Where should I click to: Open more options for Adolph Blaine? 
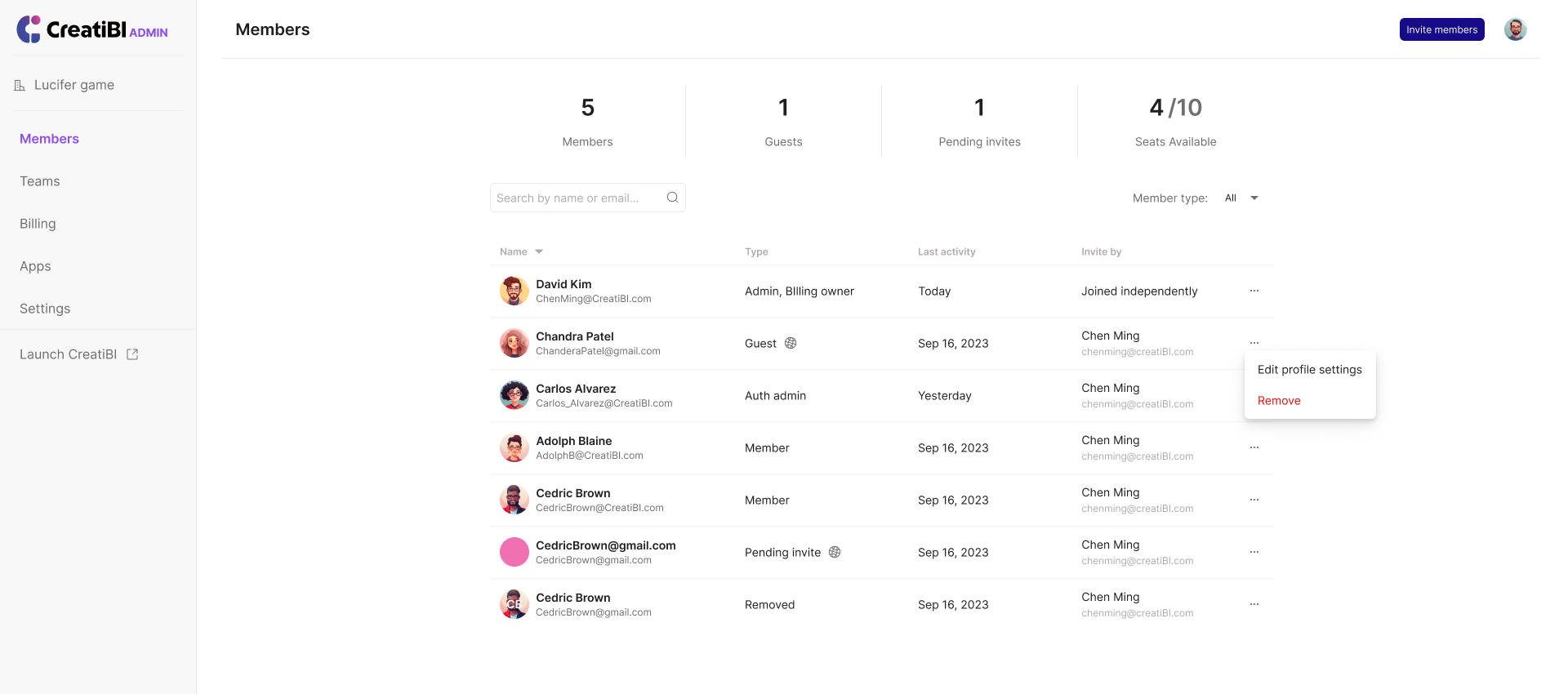(1254, 448)
